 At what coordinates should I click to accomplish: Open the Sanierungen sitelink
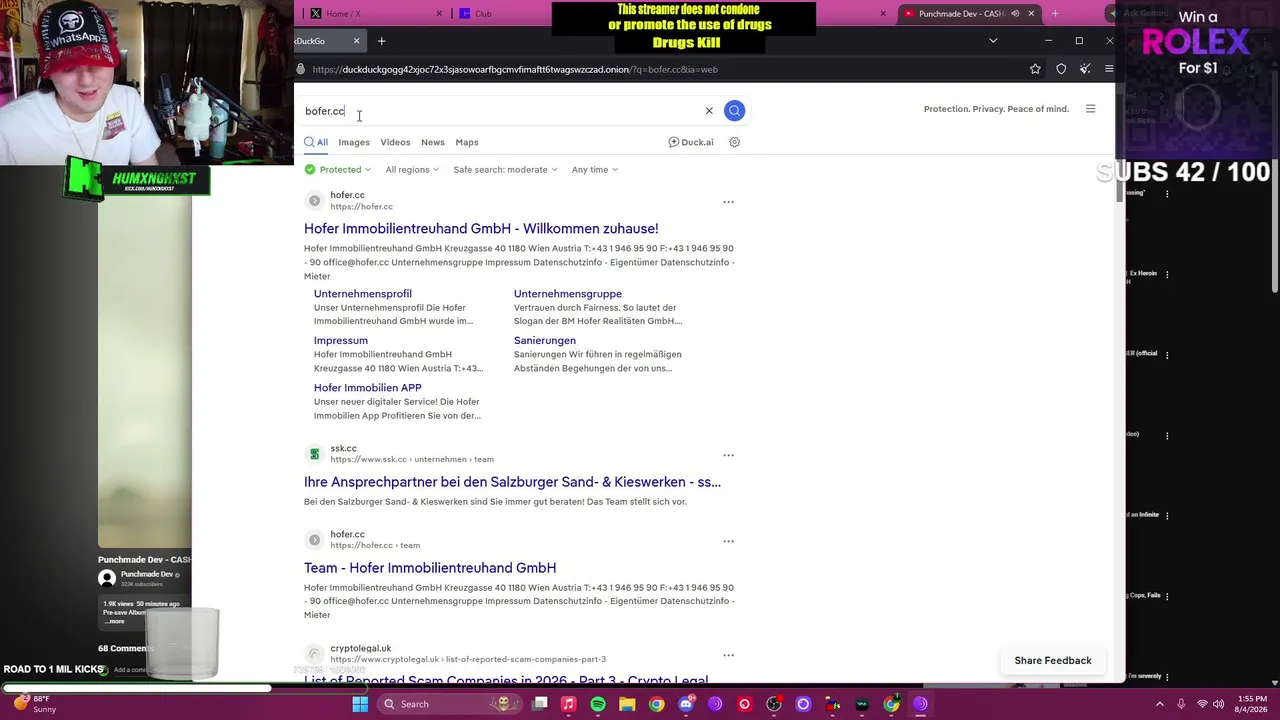pyautogui.click(x=545, y=341)
